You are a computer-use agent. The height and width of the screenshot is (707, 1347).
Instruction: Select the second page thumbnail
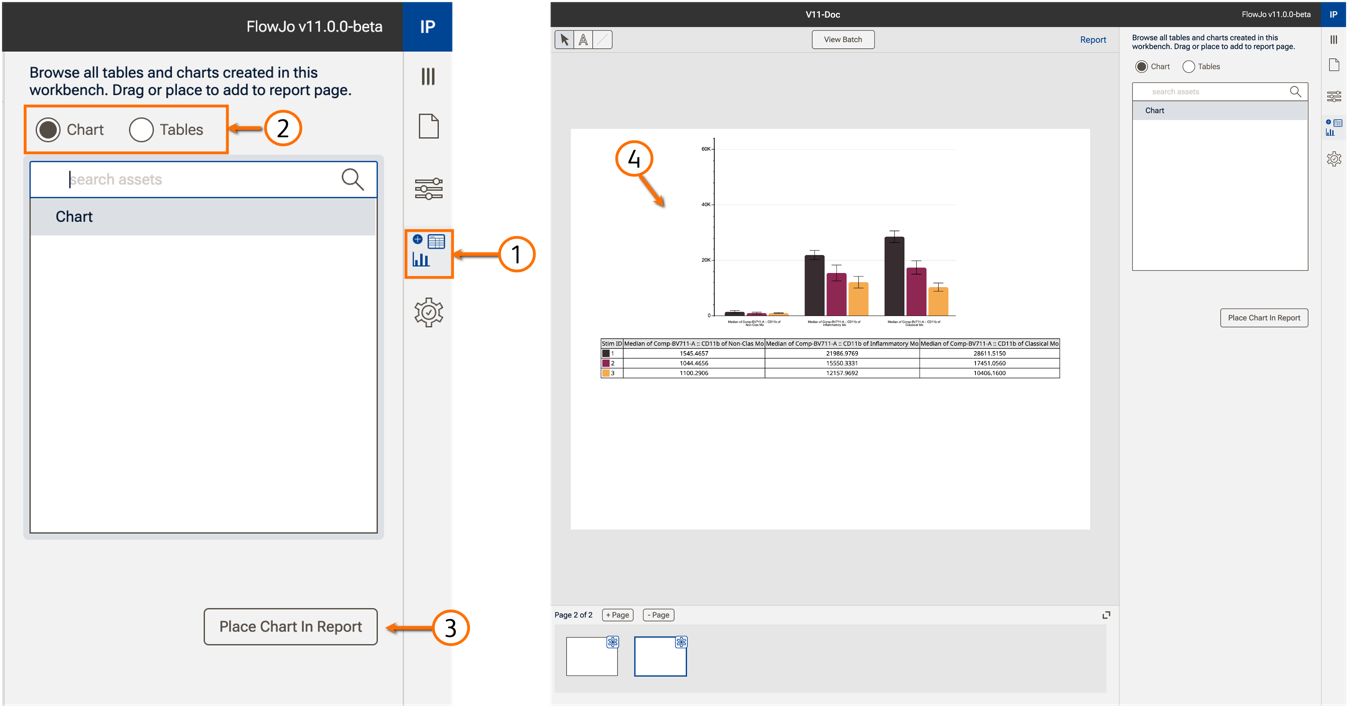coord(660,657)
